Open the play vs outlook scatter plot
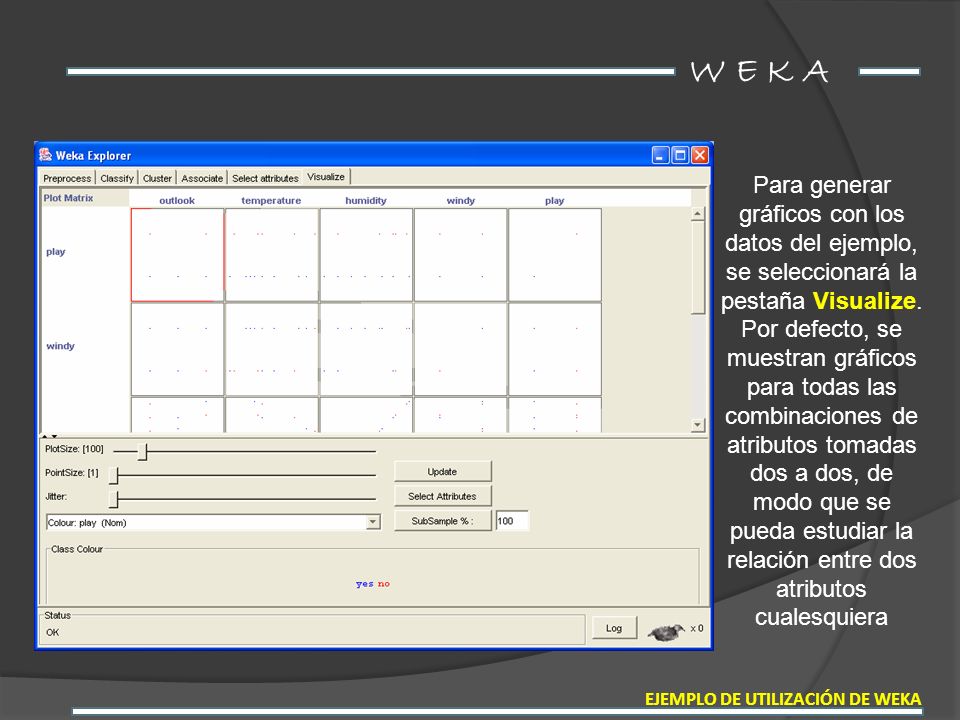The width and height of the screenshot is (960, 720). (178, 255)
